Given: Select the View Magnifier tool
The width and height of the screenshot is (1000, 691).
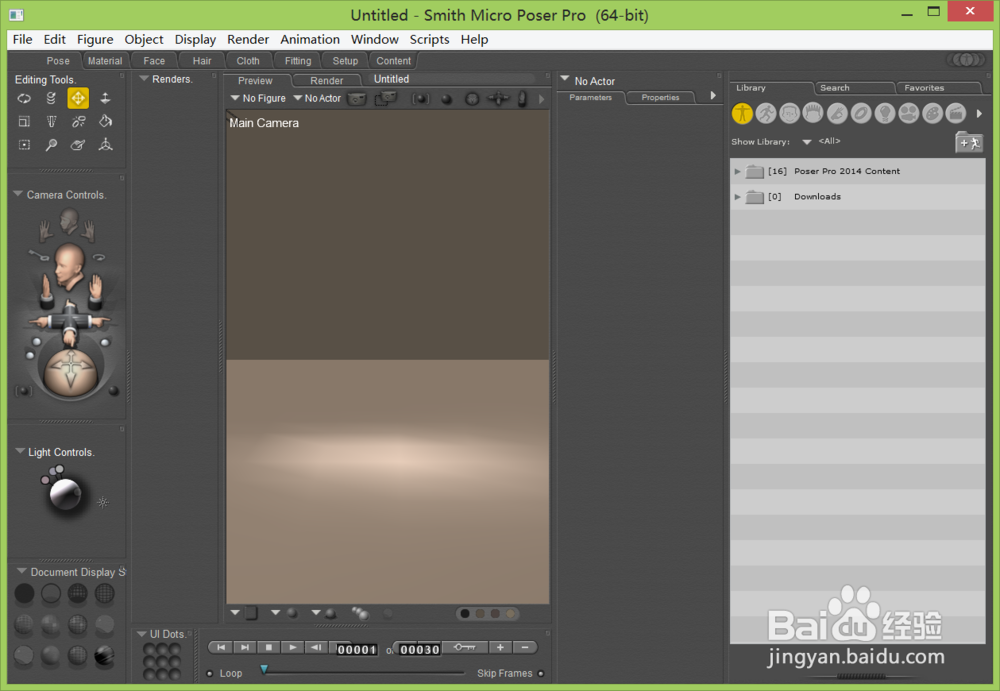Looking at the screenshot, I should 51,145.
